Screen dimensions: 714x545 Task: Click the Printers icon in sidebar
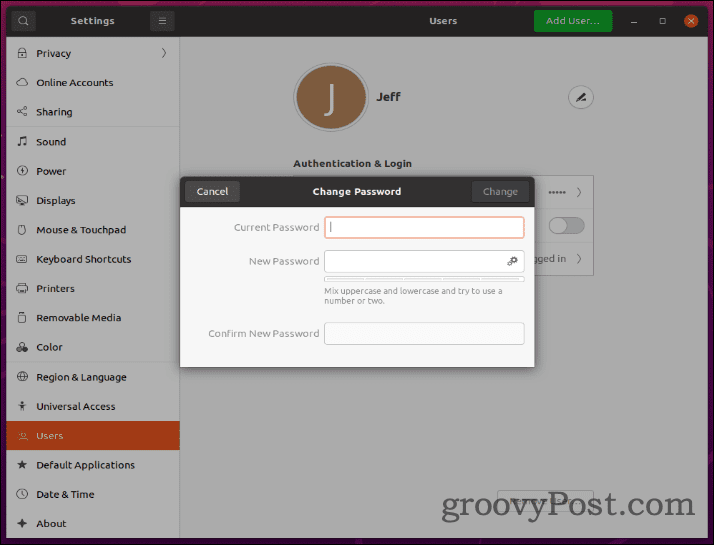(x=22, y=289)
